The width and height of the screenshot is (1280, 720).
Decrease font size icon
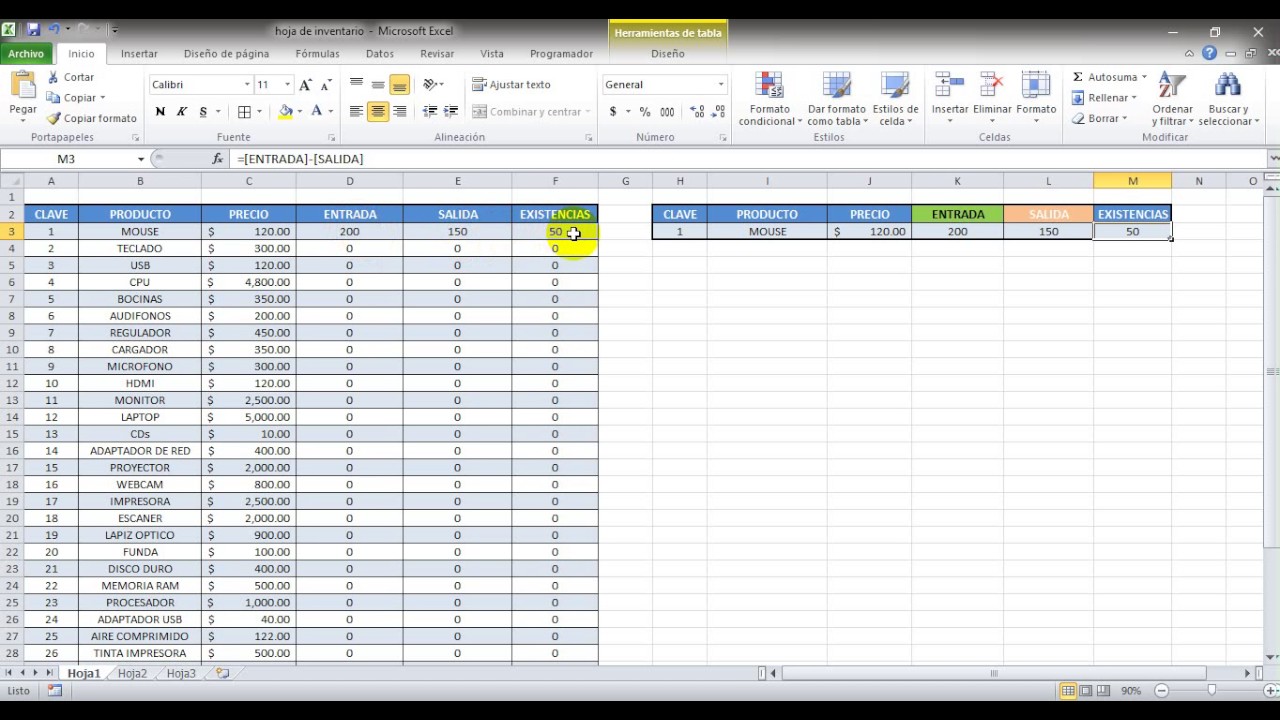pos(327,85)
